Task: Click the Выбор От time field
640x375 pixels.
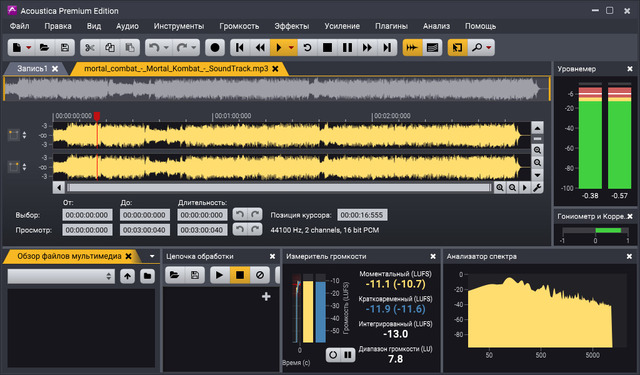Action: coord(87,215)
